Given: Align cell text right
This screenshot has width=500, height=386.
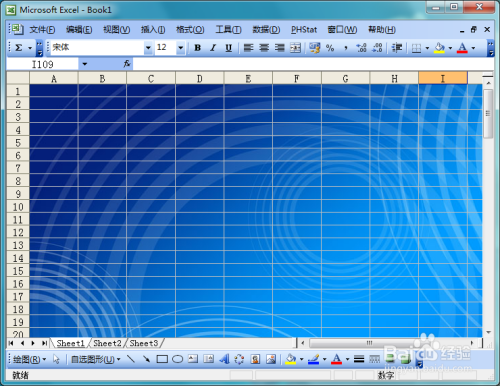Looking at the screenshot, I should (x=280, y=48).
